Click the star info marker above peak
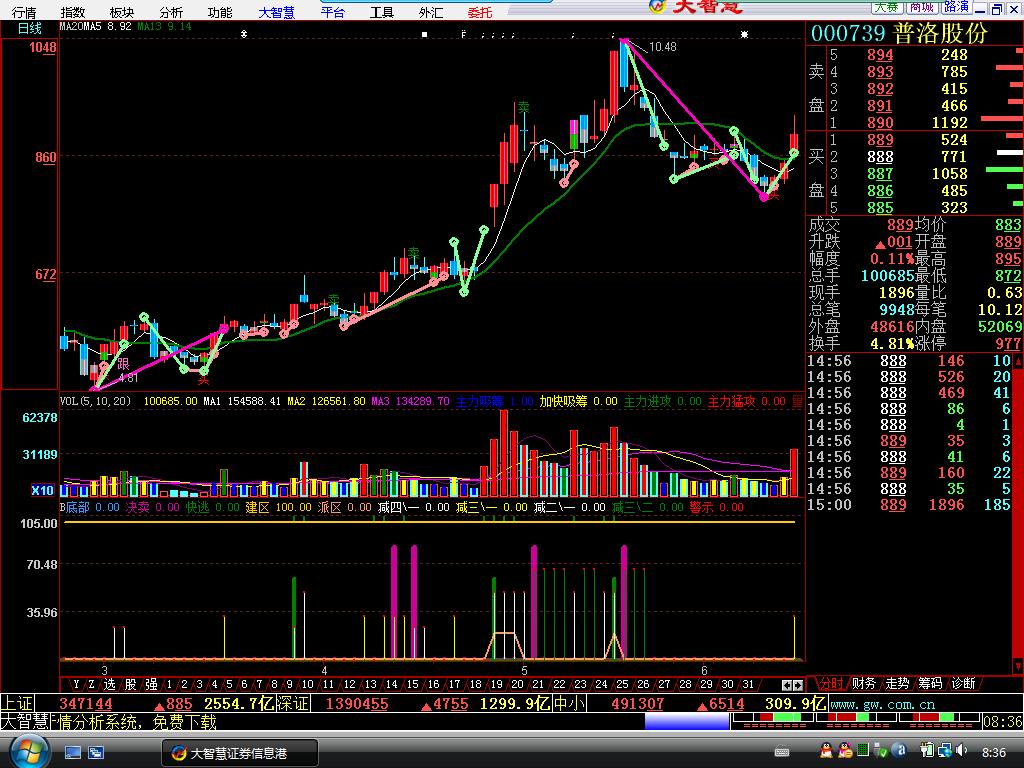 744,34
